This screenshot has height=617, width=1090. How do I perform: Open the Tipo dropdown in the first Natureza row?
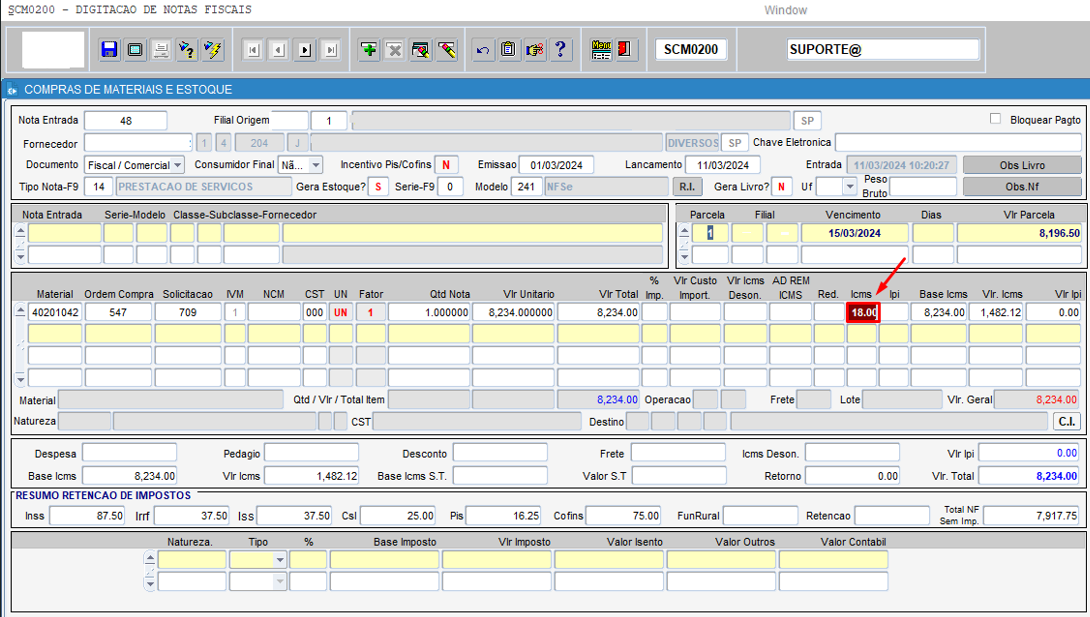pos(279,559)
